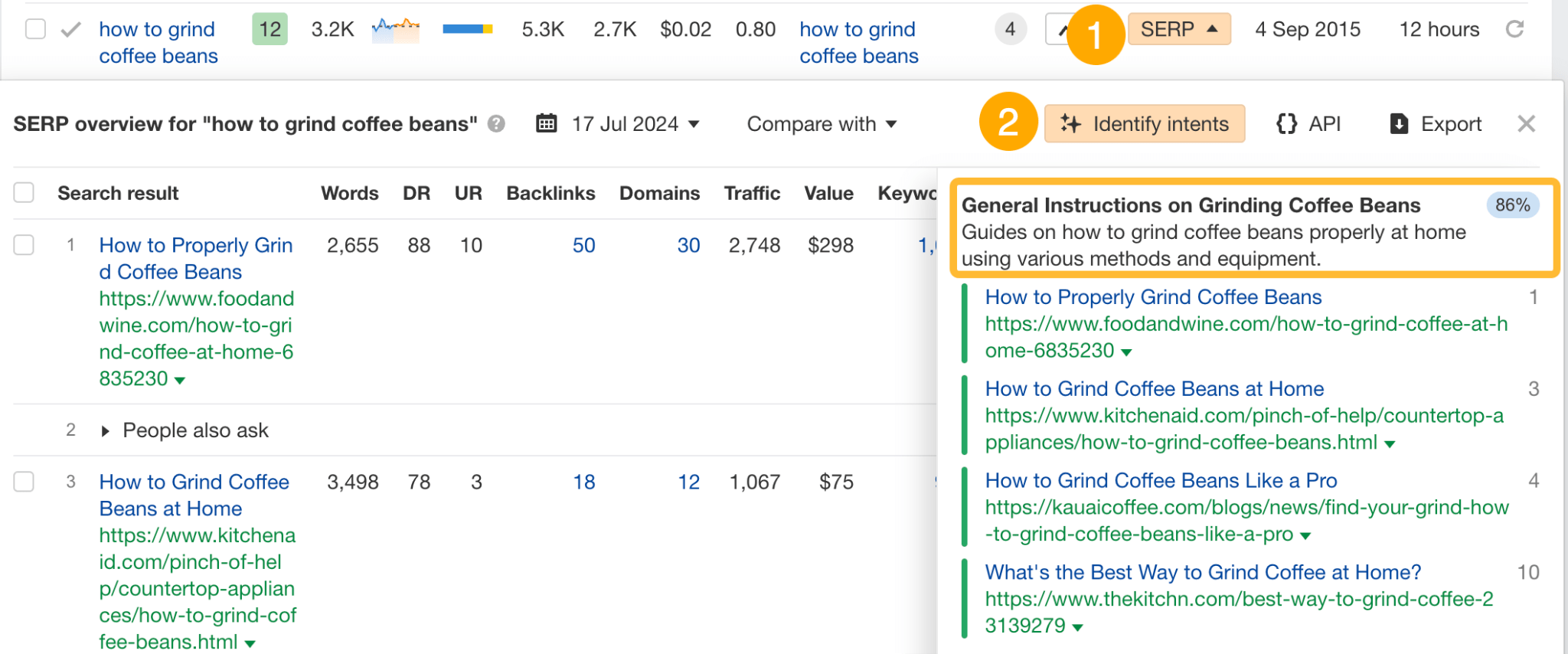Toggle the select-all checkbox in Search result header
Viewport: 1568px width, 654px height.
pyautogui.click(x=24, y=192)
